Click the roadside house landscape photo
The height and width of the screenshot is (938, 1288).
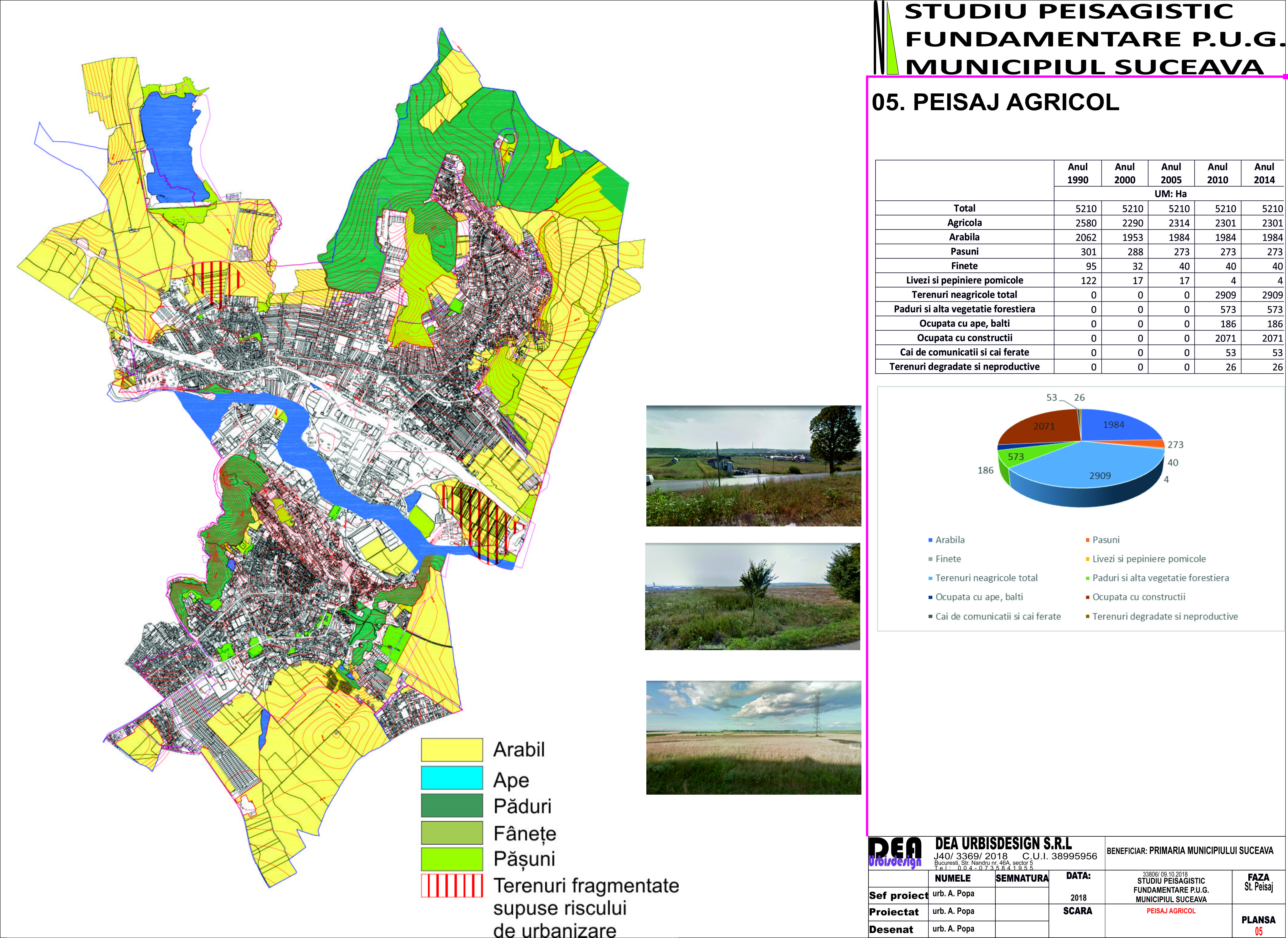click(x=754, y=466)
